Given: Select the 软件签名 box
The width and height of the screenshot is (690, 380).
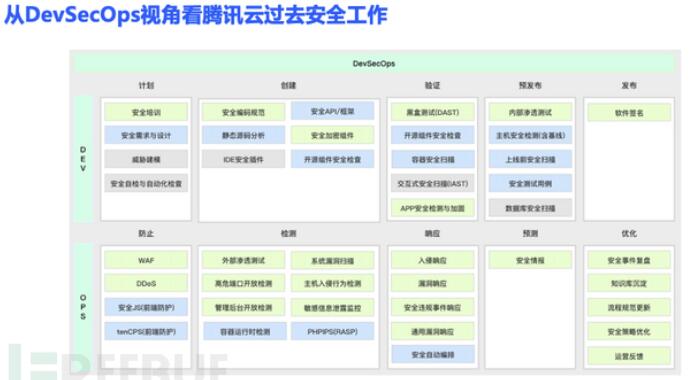Looking at the screenshot, I should 629,113.
